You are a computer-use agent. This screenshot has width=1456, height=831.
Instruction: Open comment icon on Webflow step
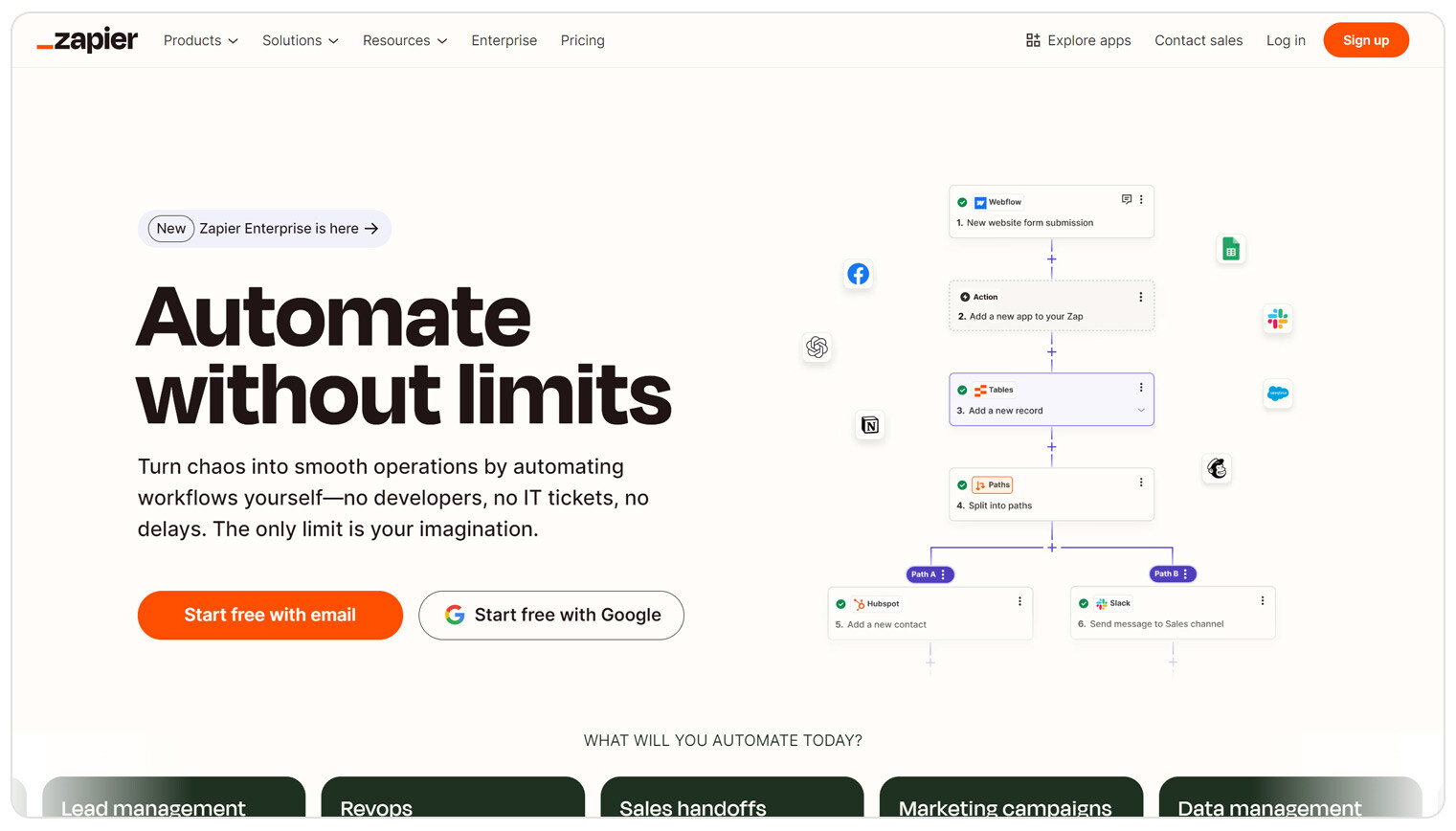(x=1126, y=199)
